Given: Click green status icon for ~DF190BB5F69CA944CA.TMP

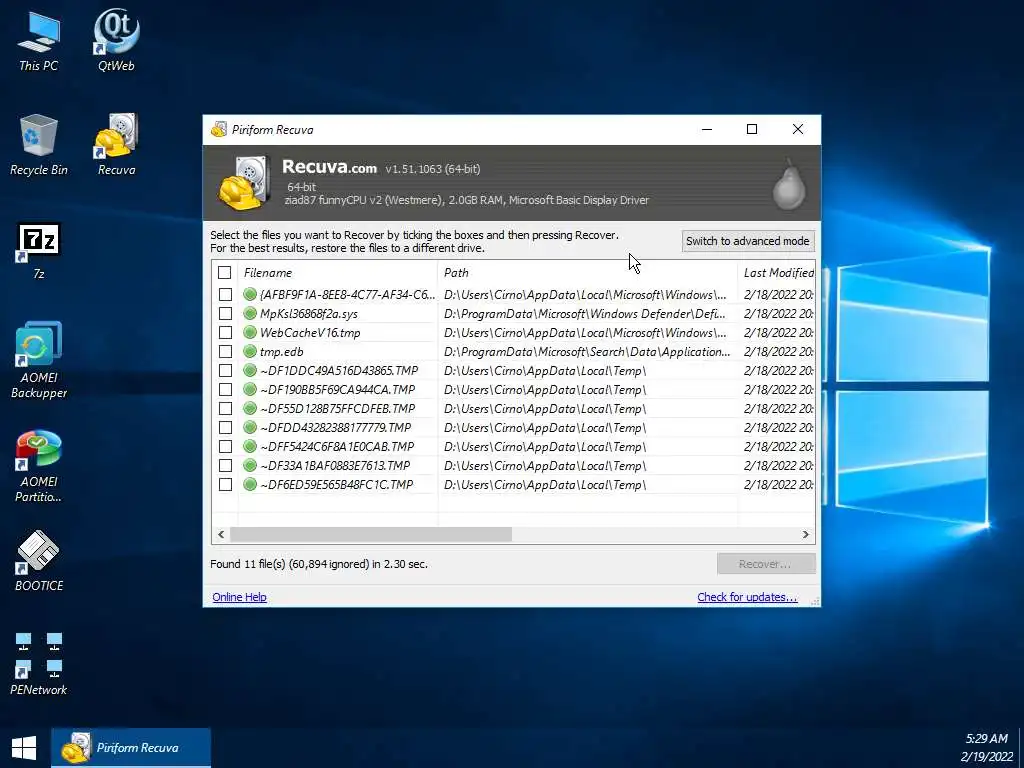Looking at the screenshot, I should pyautogui.click(x=249, y=389).
